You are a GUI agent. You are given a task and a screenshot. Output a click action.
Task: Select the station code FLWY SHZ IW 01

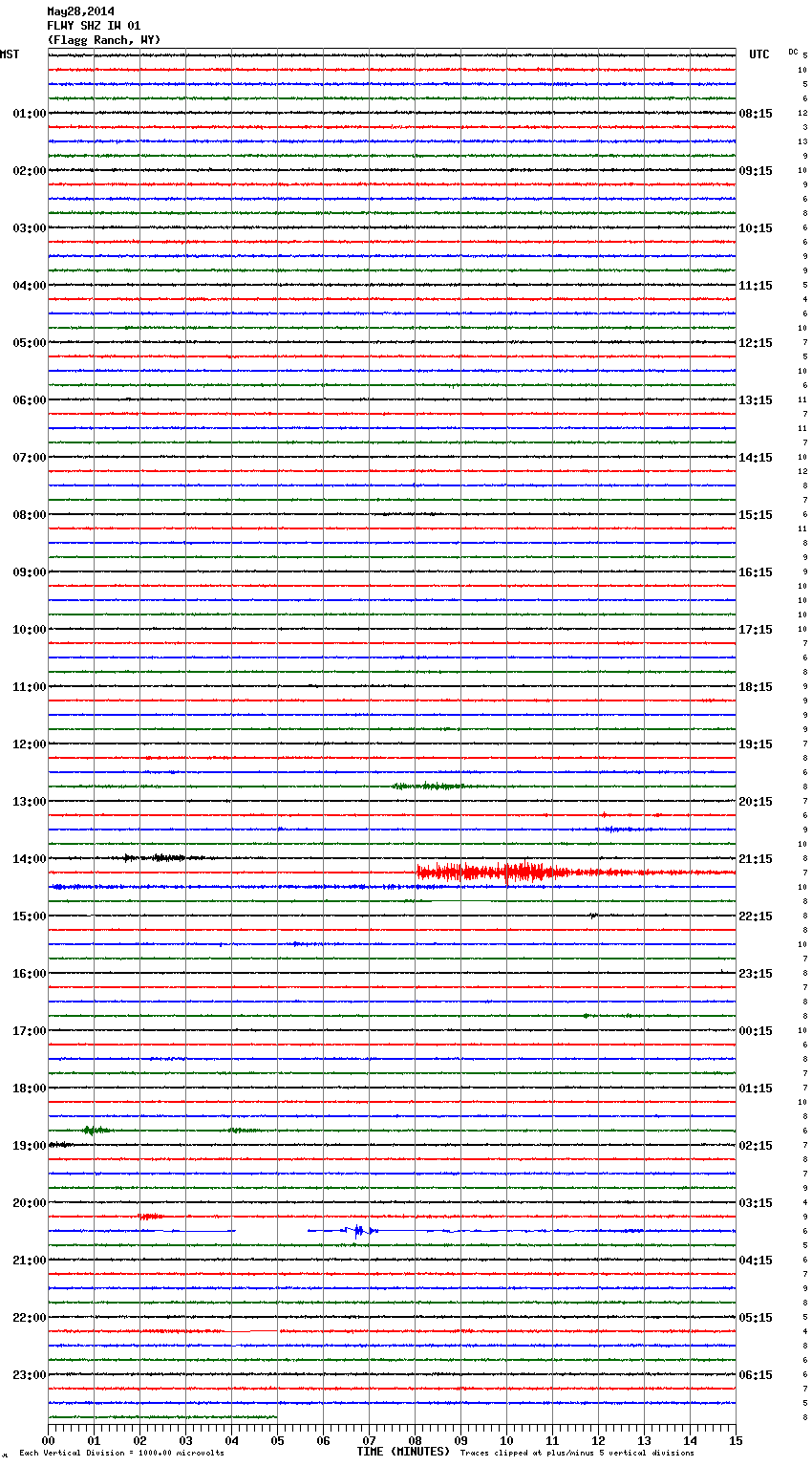(x=94, y=26)
